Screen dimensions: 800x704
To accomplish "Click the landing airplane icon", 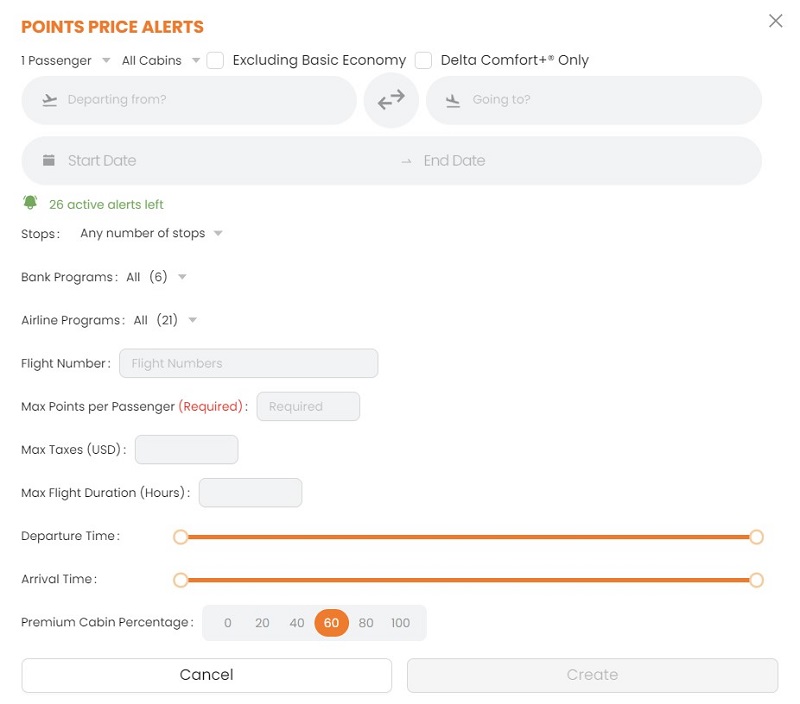I will (453, 100).
